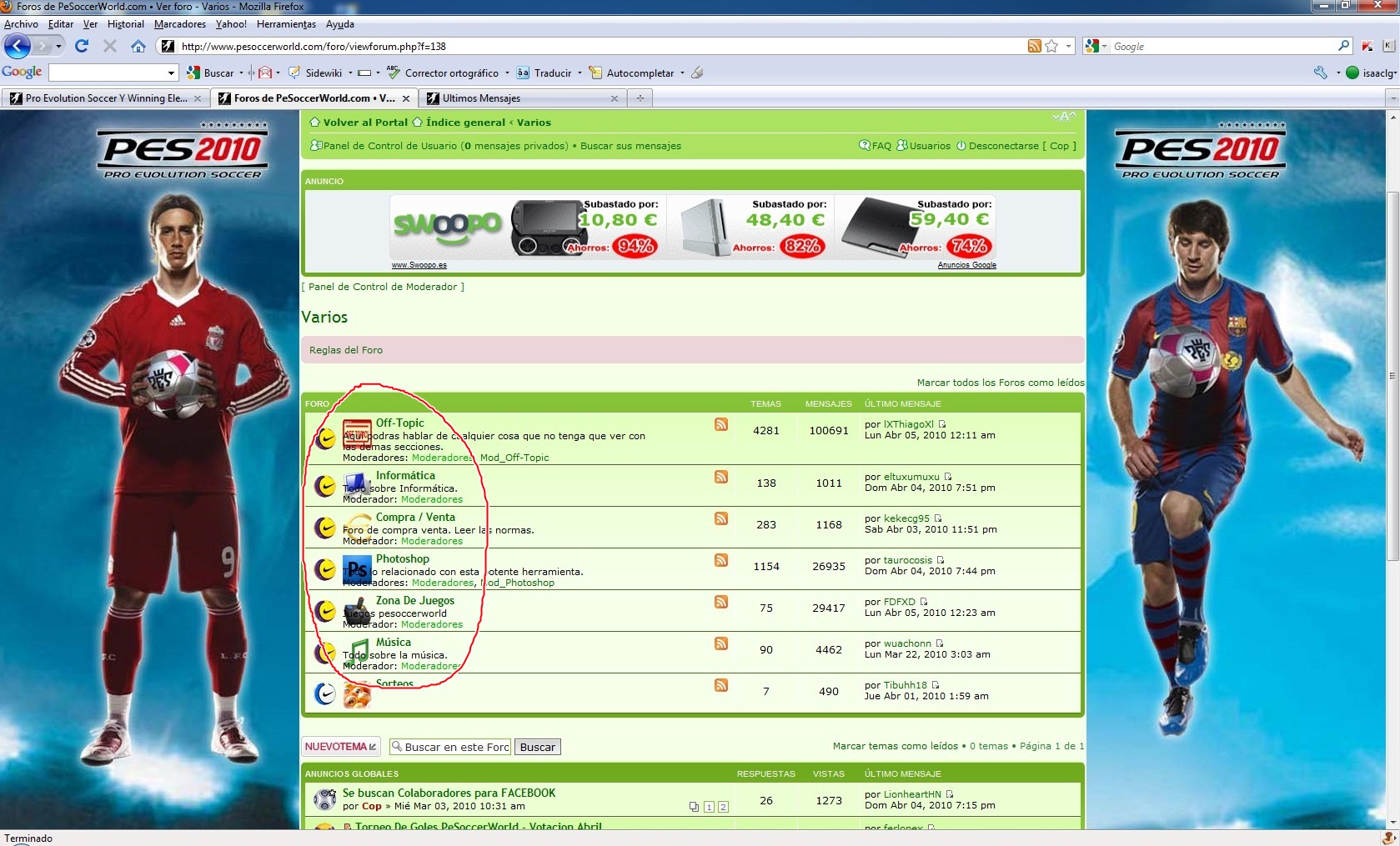Click the Autocompletar toolbar button
Screen dimensions: 1400x846
coord(631,73)
